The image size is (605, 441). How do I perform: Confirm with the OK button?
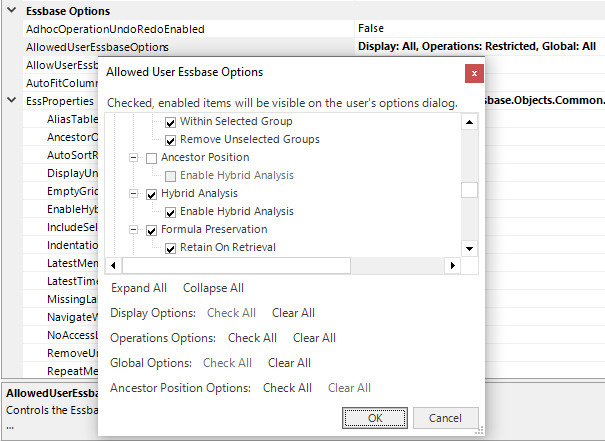click(x=375, y=418)
